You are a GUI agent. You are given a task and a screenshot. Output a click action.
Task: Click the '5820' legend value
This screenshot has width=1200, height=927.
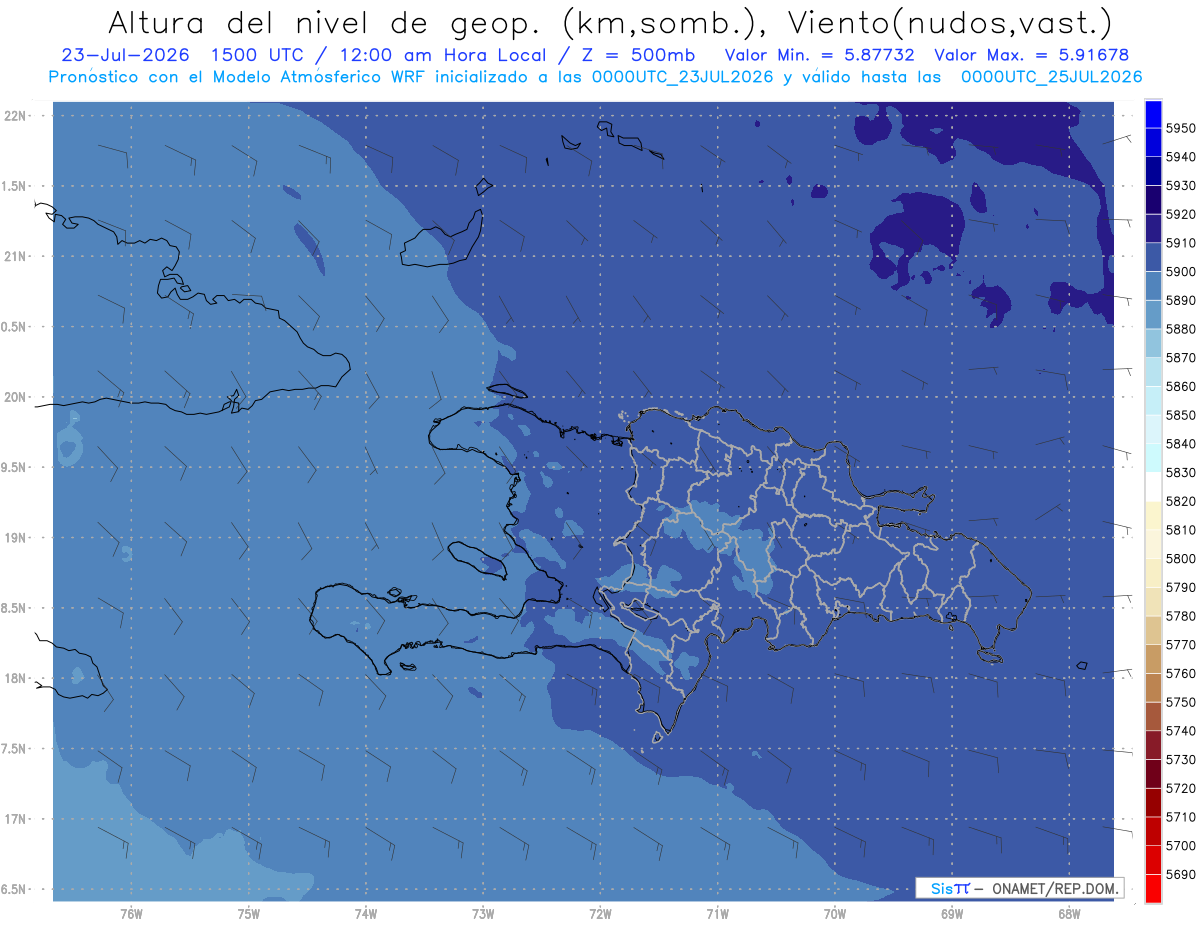[x=1181, y=501]
